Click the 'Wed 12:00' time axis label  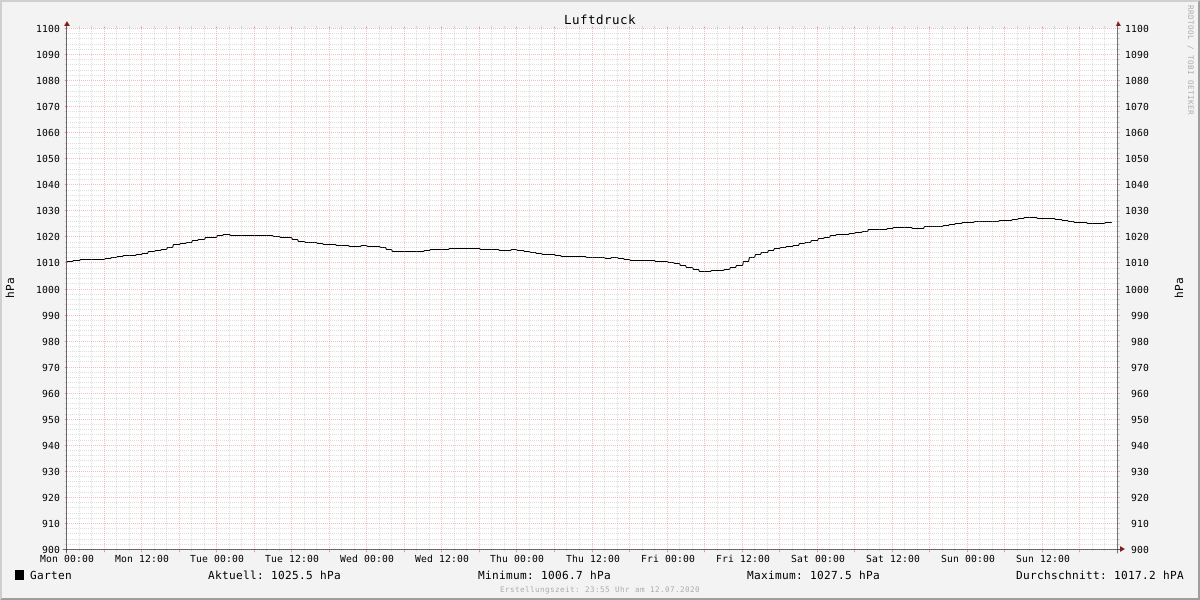(x=442, y=559)
